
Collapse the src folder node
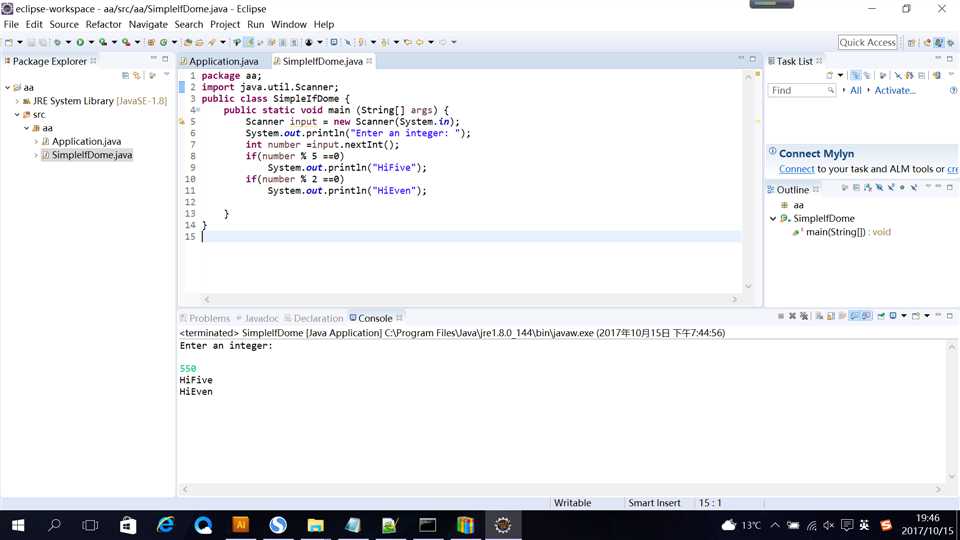click(17, 114)
